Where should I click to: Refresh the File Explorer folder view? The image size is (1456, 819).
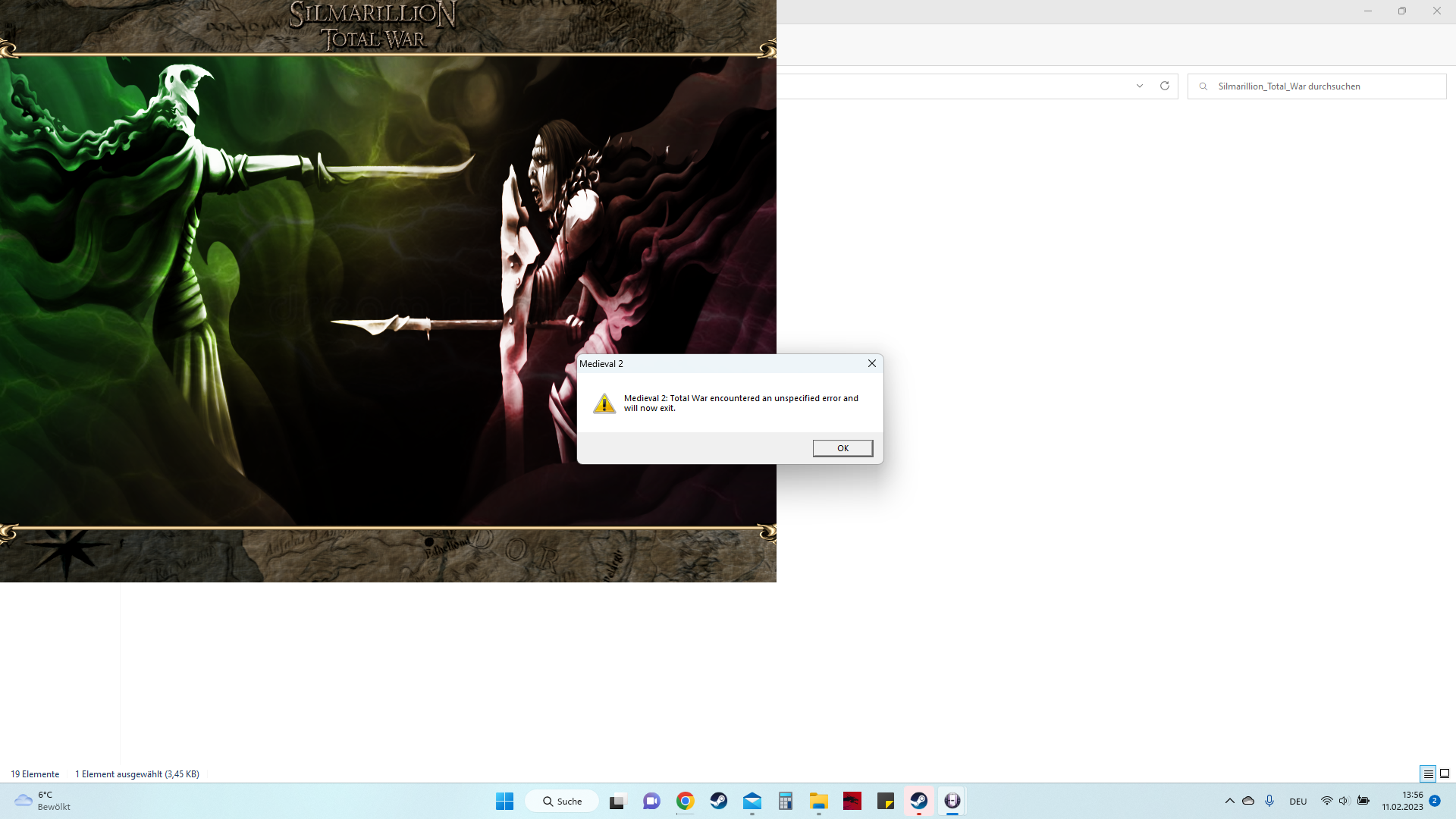click(x=1165, y=86)
